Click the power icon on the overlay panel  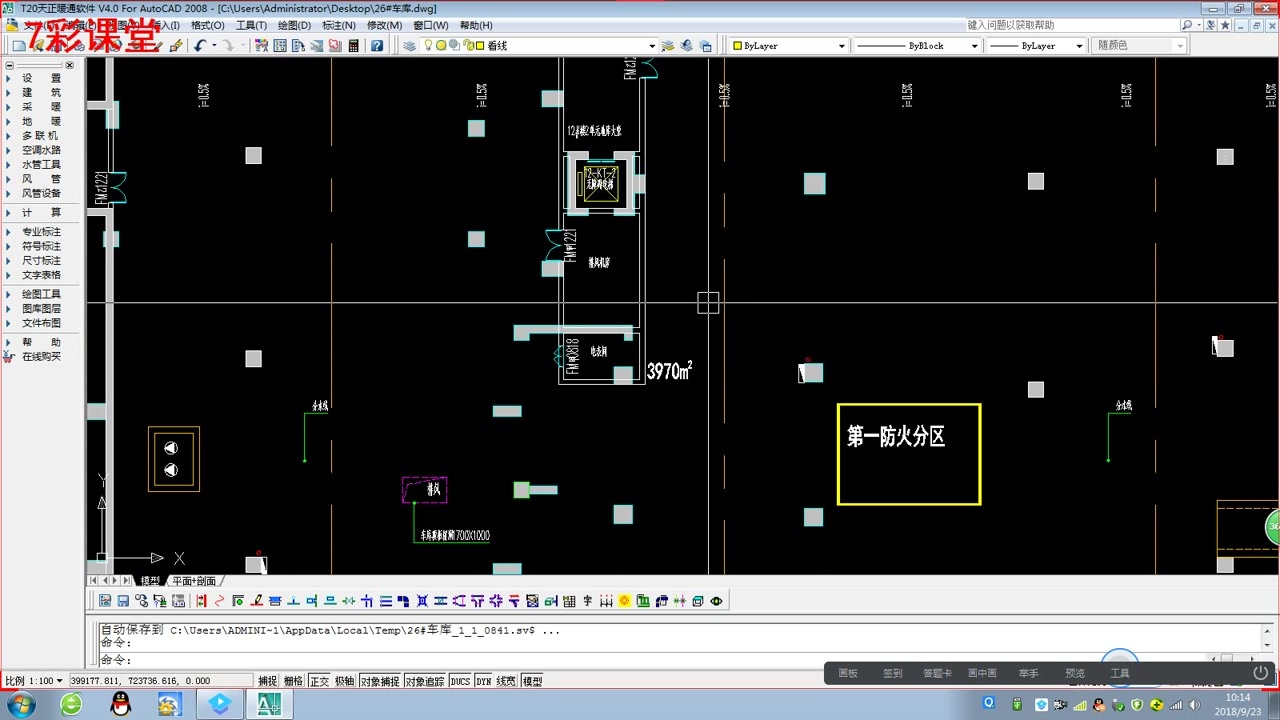pos(1260,673)
